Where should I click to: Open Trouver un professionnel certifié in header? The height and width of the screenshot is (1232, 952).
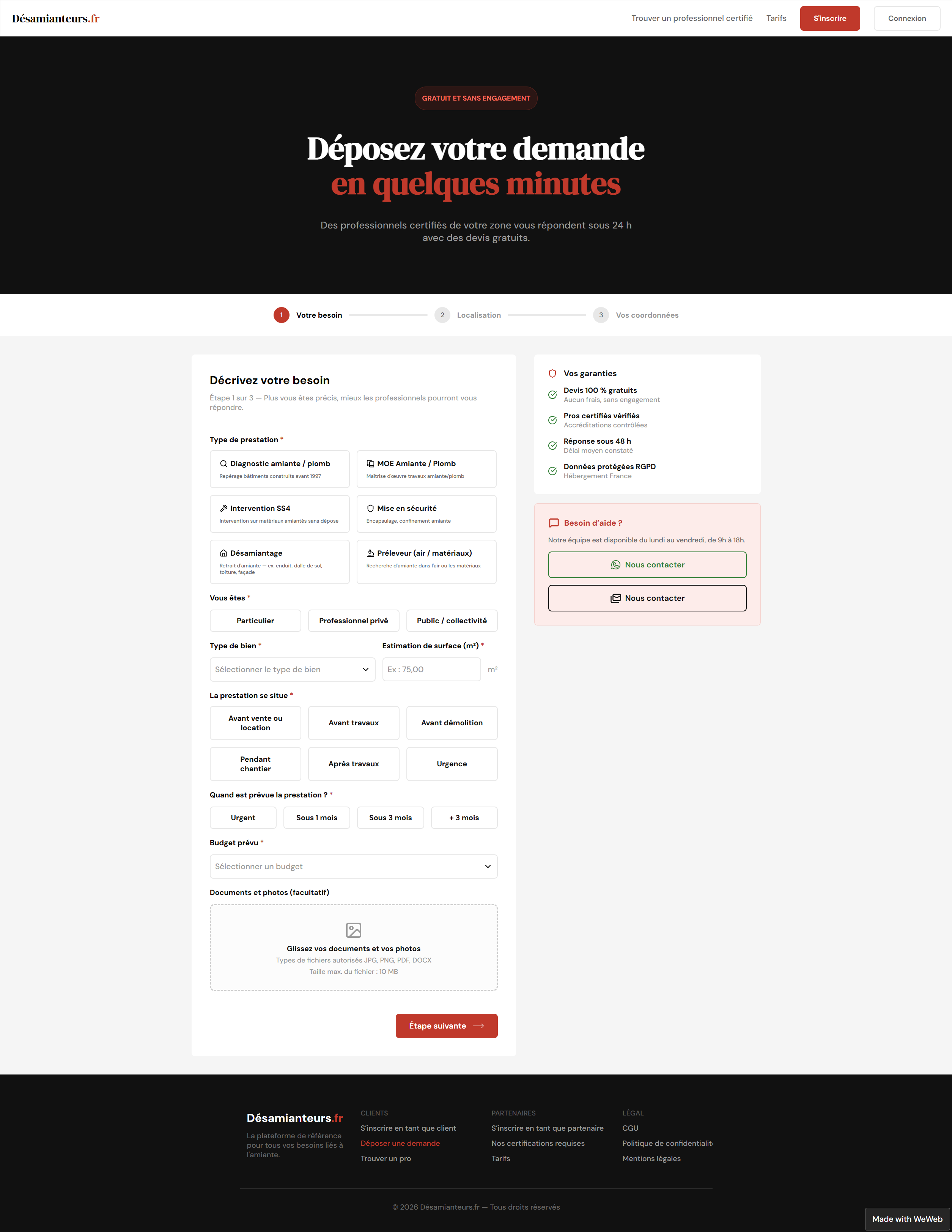coord(692,18)
